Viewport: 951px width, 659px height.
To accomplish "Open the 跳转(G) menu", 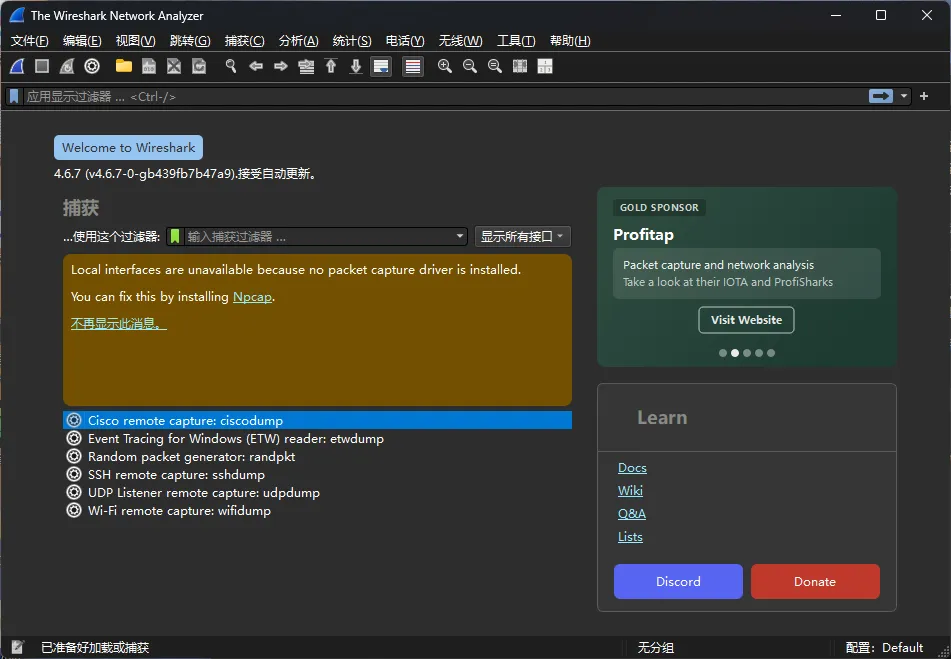I will (190, 41).
